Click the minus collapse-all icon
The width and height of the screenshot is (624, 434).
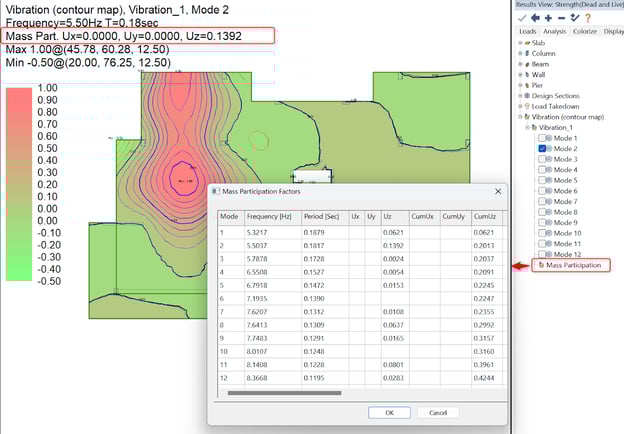click(559, 17)
